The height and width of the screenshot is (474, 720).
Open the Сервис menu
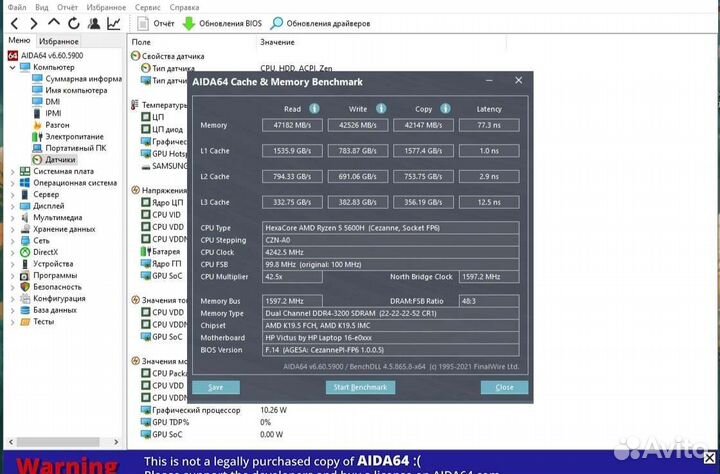147,7
